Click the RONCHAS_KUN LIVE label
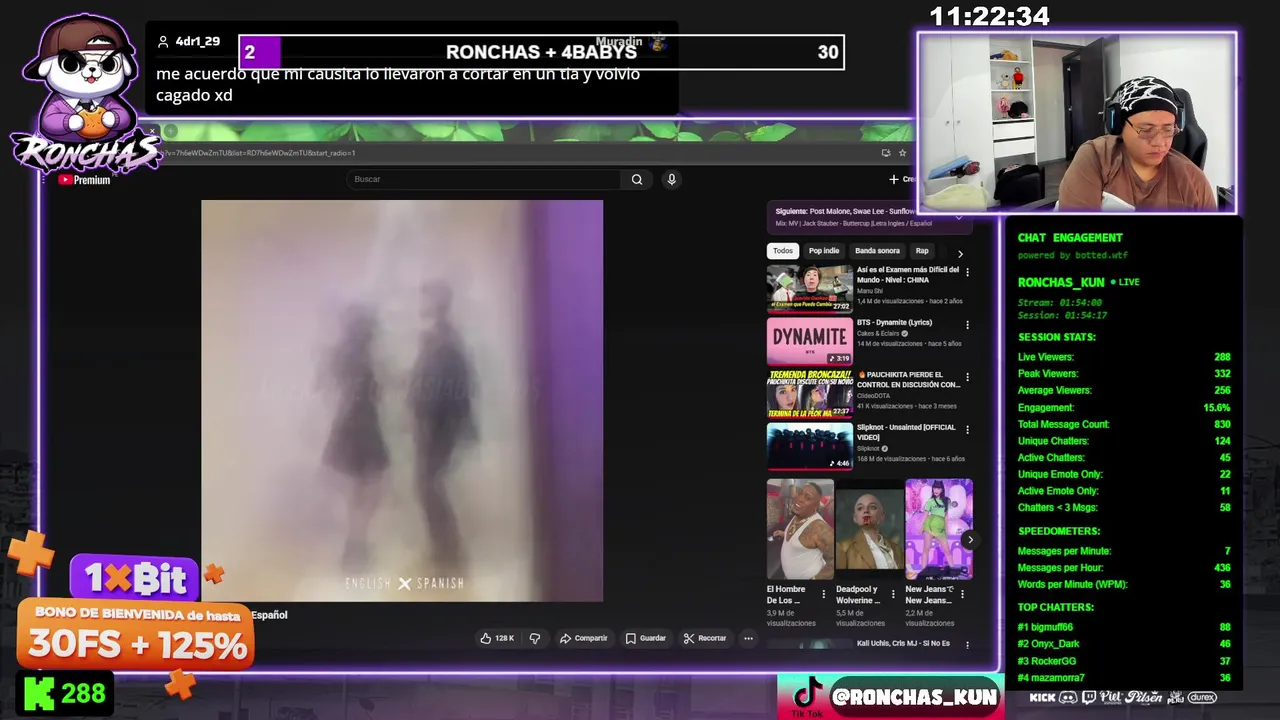 pos(1078,282)
